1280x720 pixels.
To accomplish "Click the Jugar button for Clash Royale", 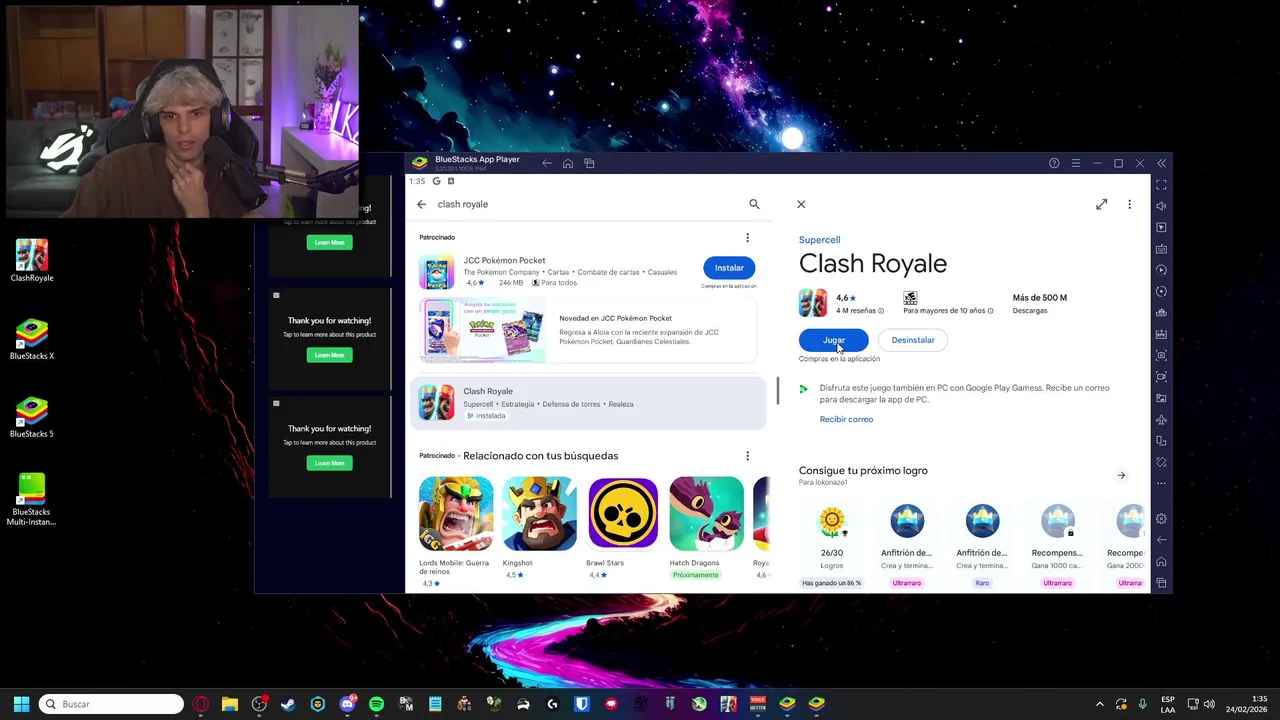I will coord(833,340).
